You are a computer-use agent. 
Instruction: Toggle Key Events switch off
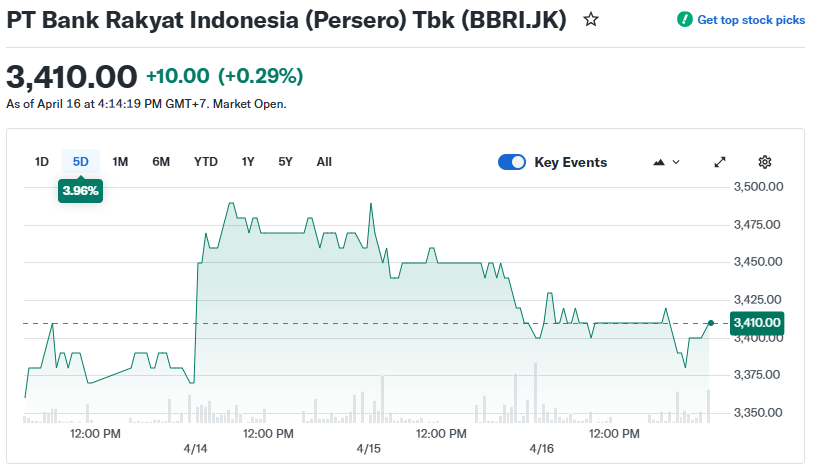512,162
